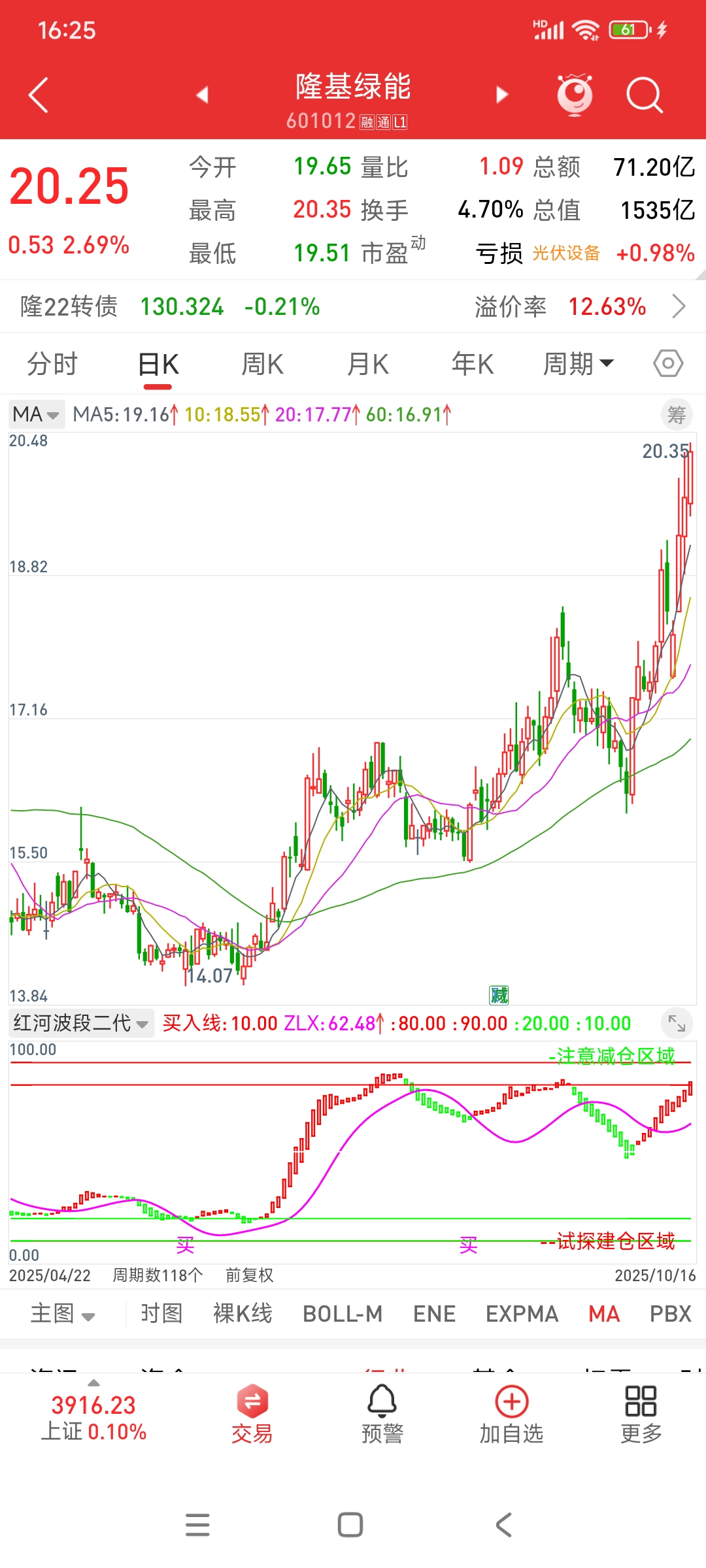
Task: Open 主图 main chart dropdown
Action: pyautogui.click(x=63, y=1314)
